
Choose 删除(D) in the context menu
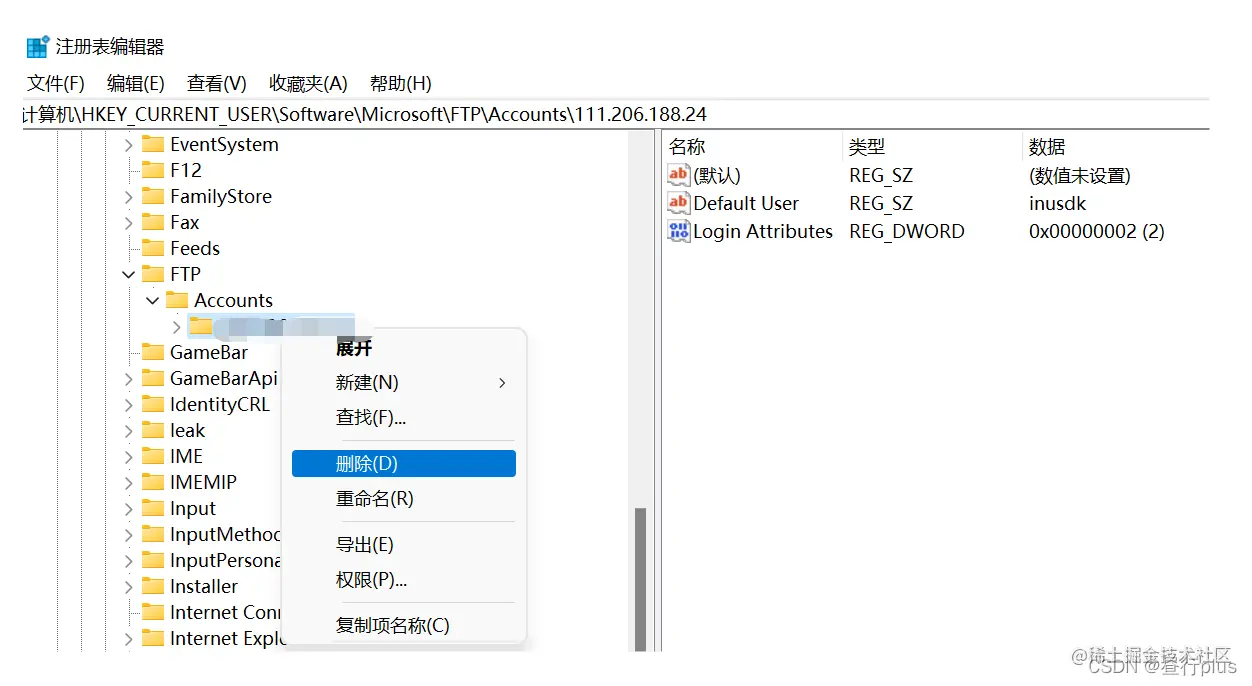(404, 464)
